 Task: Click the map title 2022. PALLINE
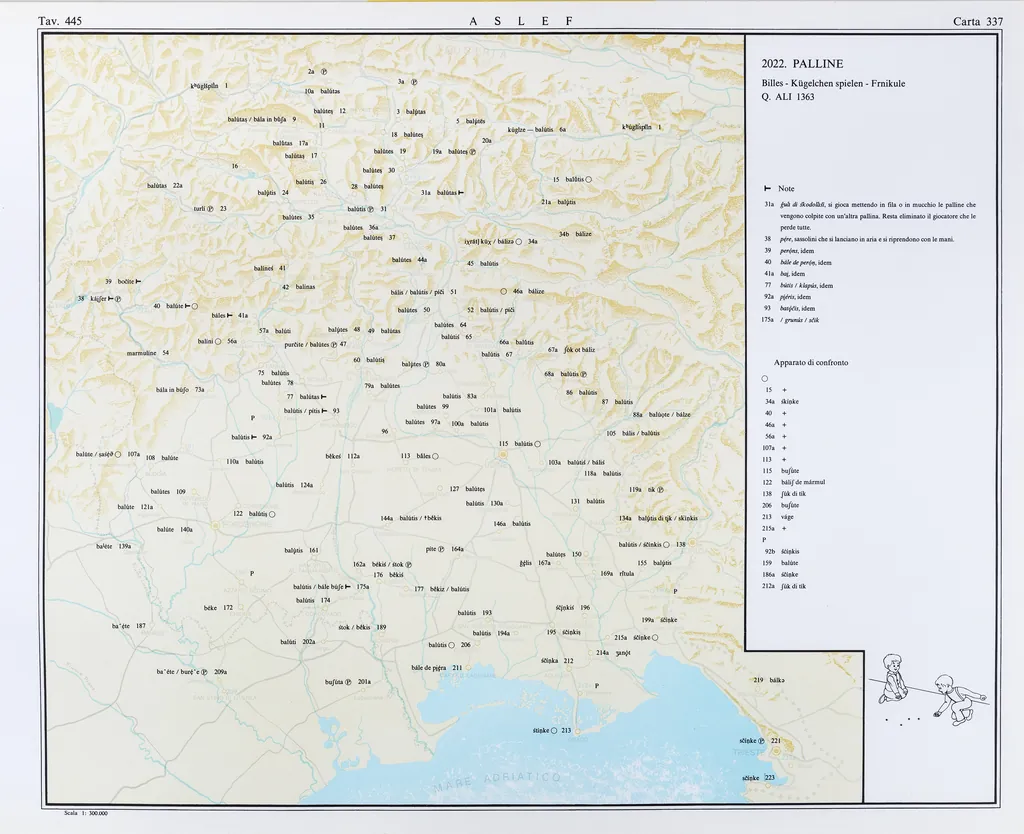point(802,64)
